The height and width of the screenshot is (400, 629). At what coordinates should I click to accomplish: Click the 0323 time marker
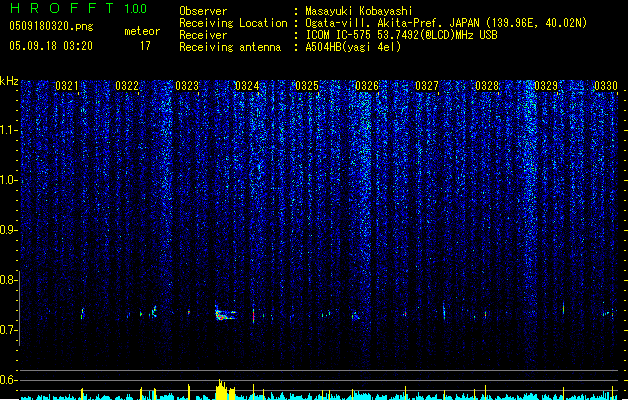187,86
